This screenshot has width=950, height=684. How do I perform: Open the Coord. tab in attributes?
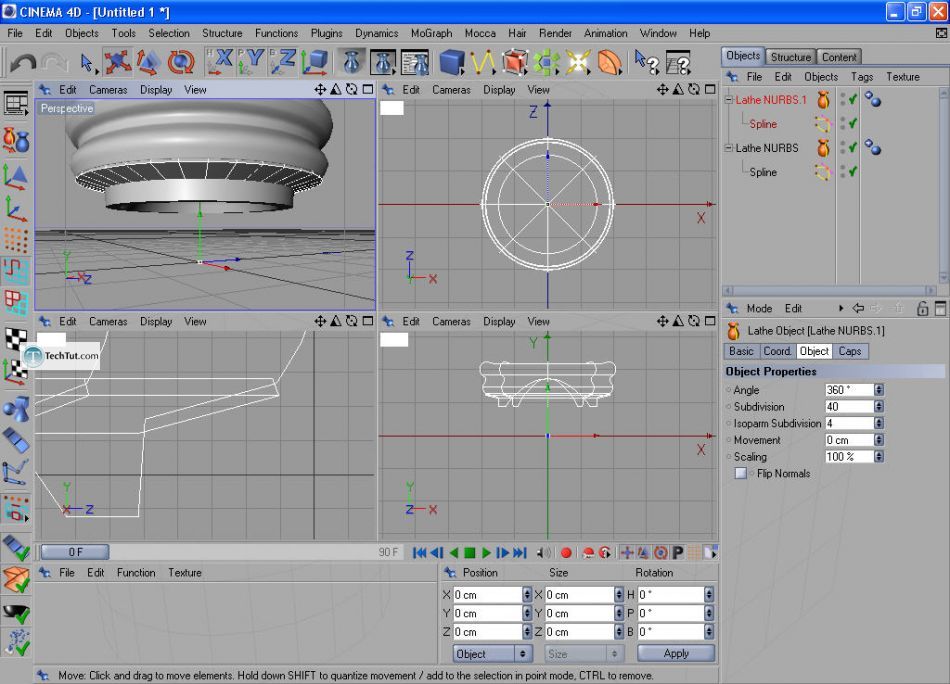click(x=777, y=351)
